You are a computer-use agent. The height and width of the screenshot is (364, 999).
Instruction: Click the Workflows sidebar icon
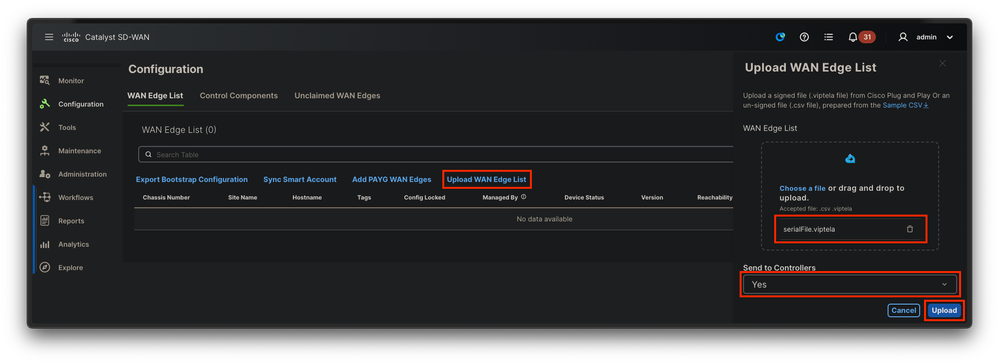(45, 198)
